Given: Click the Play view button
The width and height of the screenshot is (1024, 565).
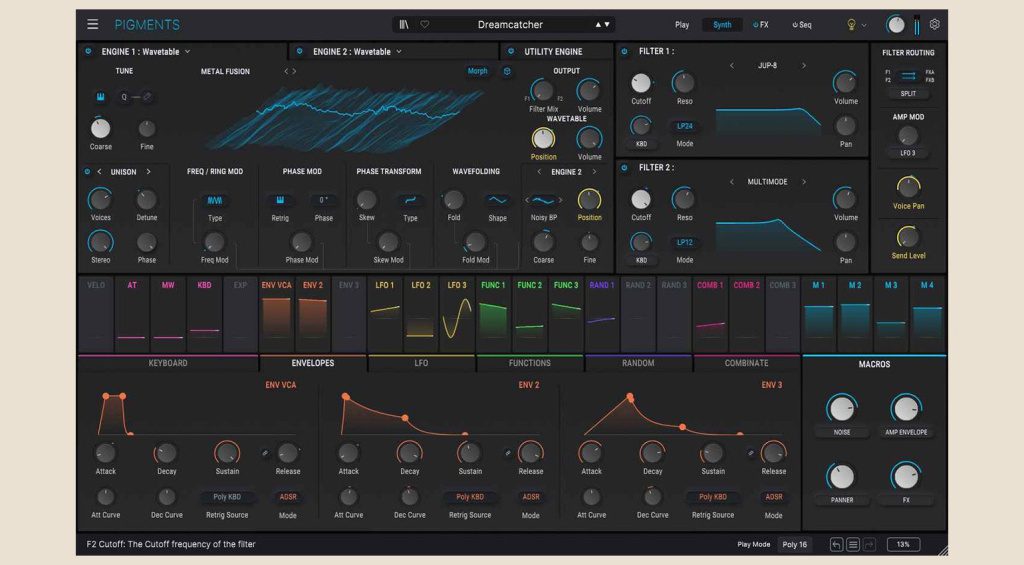Looking at the screenshot, I should [682, 25].
